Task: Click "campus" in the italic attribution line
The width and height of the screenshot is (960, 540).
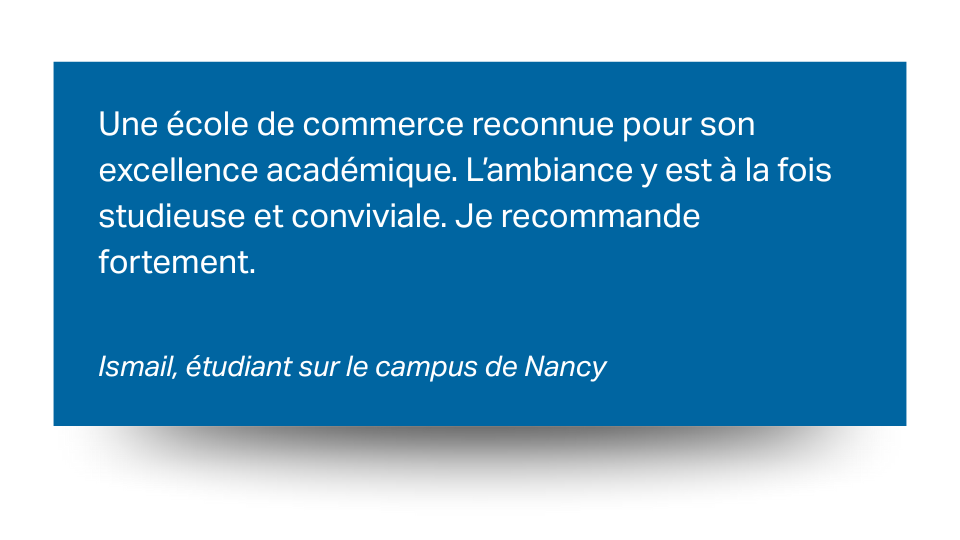Action: click(426, 368)
